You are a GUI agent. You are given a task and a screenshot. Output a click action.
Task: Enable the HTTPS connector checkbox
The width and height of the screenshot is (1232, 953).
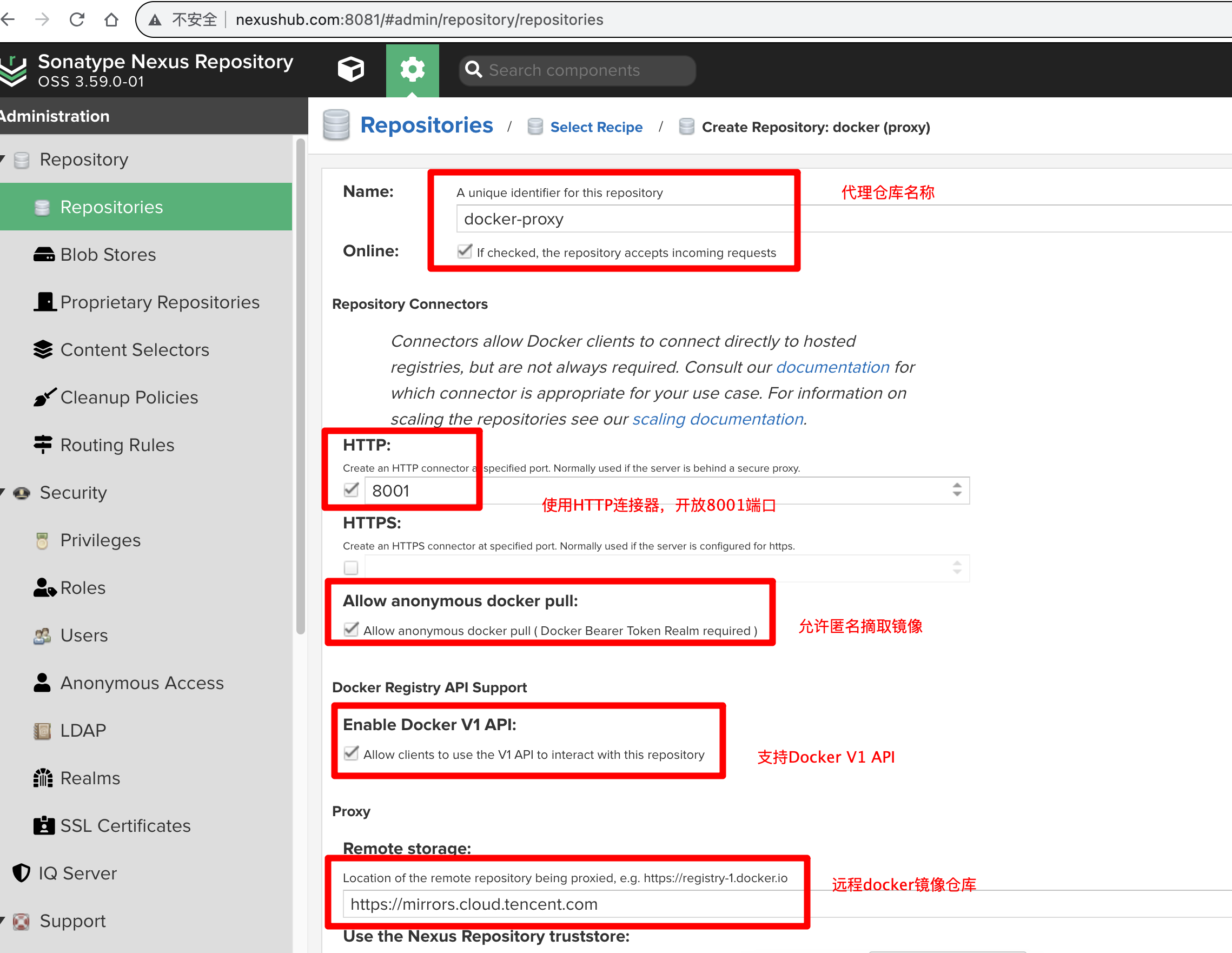point(351,567)
